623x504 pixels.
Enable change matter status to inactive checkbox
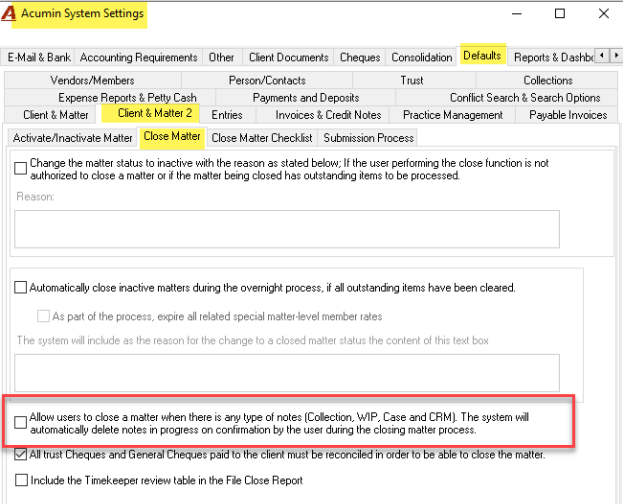point(21,168)
